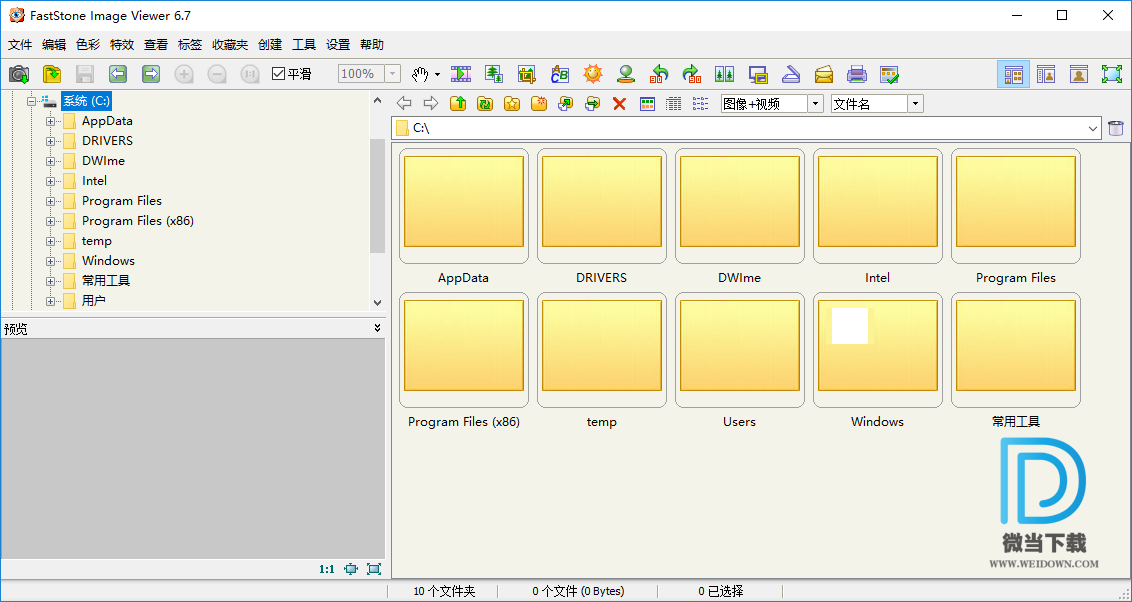The height and width of the screenshot is (602, 1132).
Task: Navigate forward with the right arrow
Action: [x=431, y=104]
